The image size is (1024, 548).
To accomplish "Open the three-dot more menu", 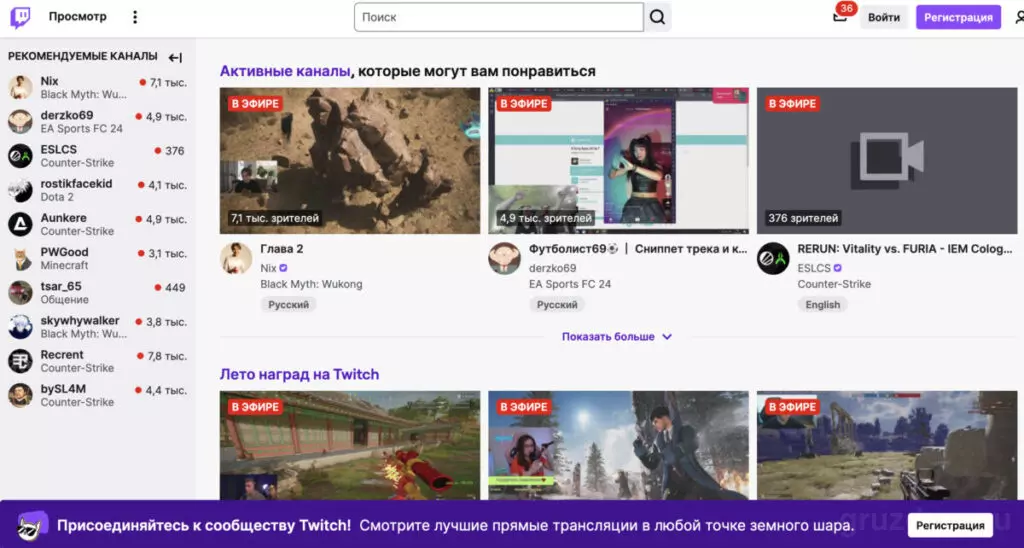I will point(135,17).
